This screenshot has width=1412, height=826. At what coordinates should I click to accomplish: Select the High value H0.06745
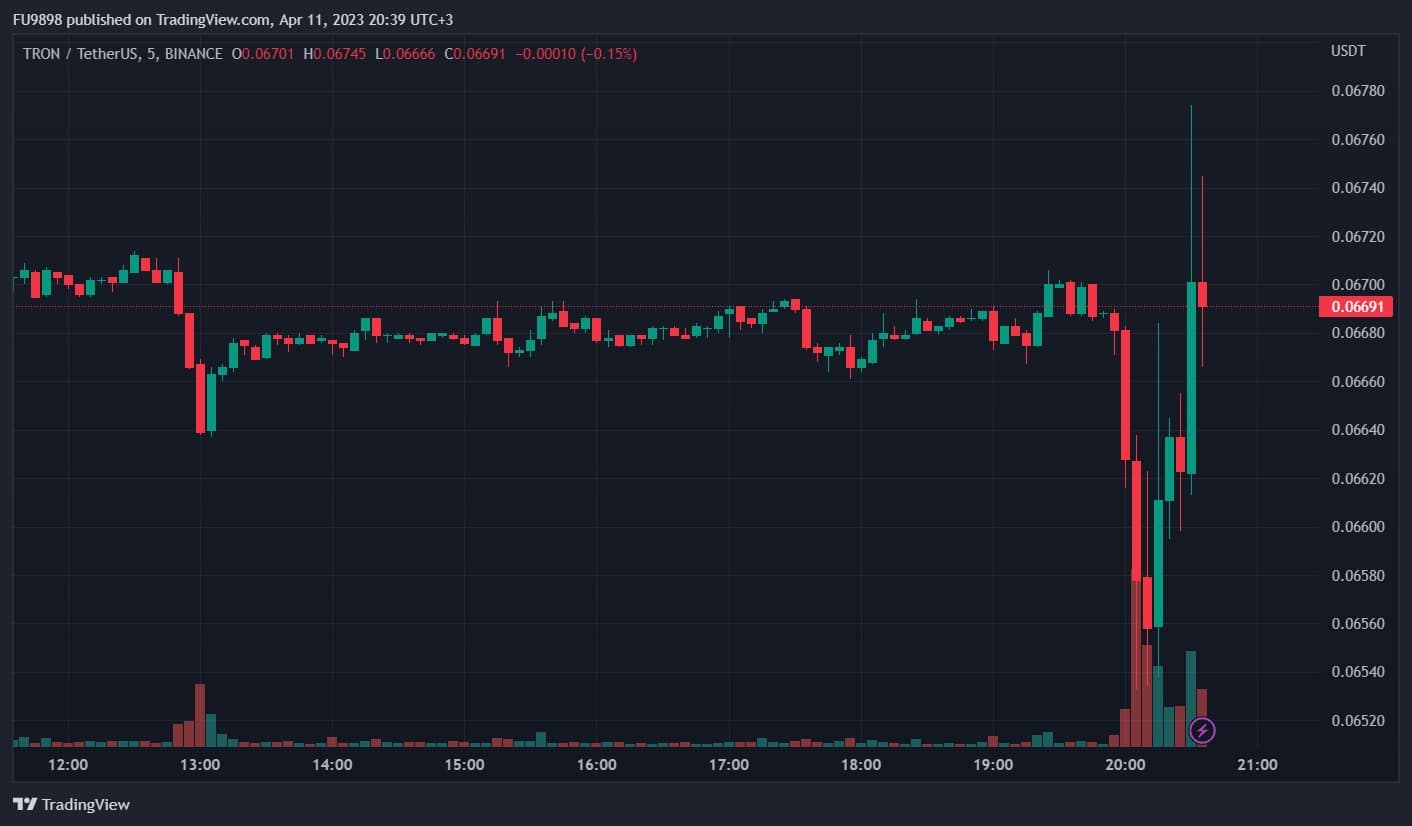coord(335,53)
